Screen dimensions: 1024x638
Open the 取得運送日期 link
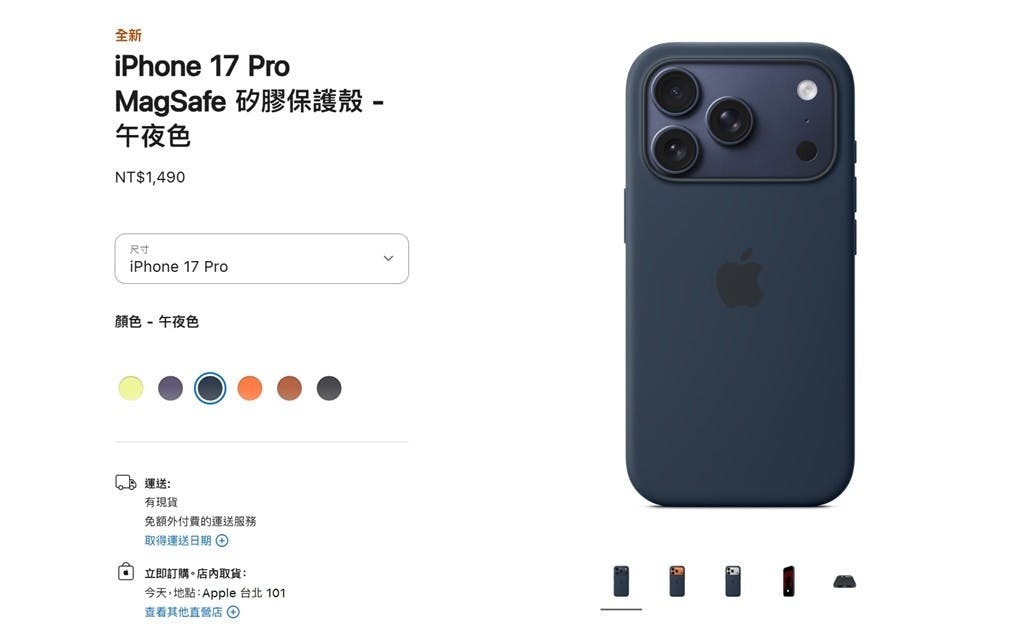click(178, 541)
